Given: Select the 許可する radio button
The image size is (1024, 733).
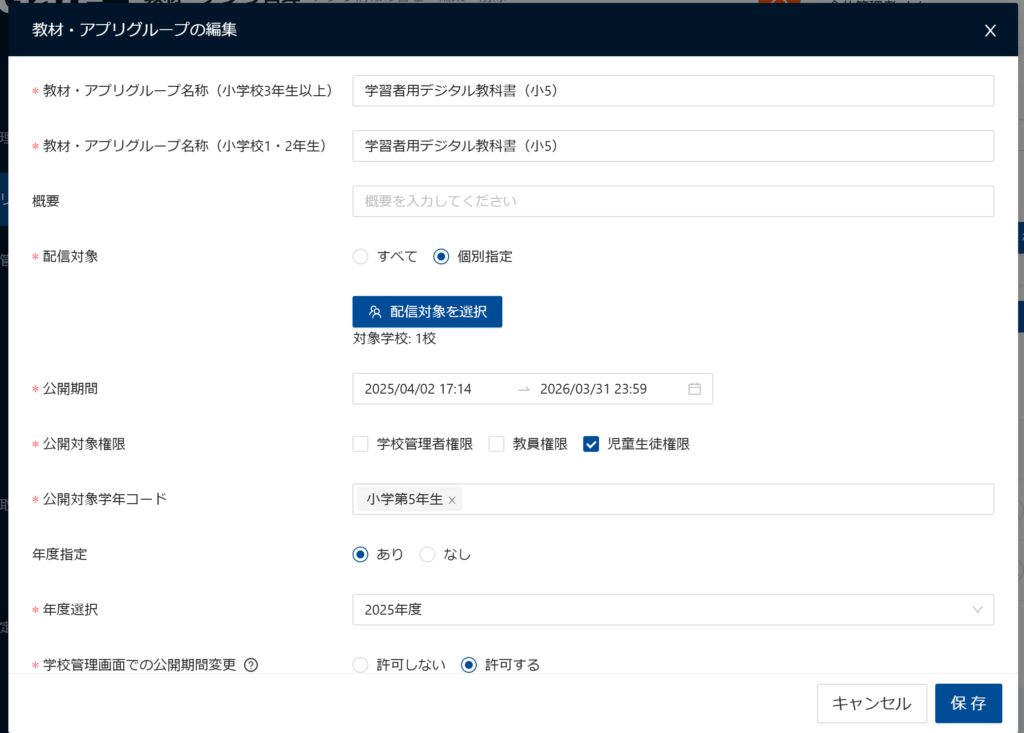Looking at the screenshot, I should [x=469, y=665].
